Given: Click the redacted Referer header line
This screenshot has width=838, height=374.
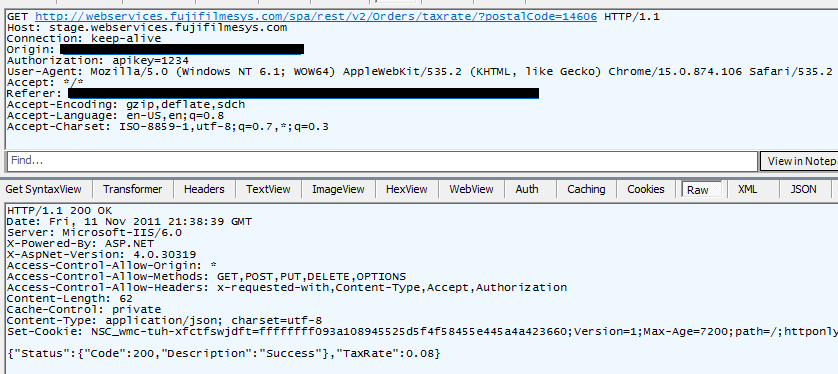Looking at the screenshot, I should (273, 94).
